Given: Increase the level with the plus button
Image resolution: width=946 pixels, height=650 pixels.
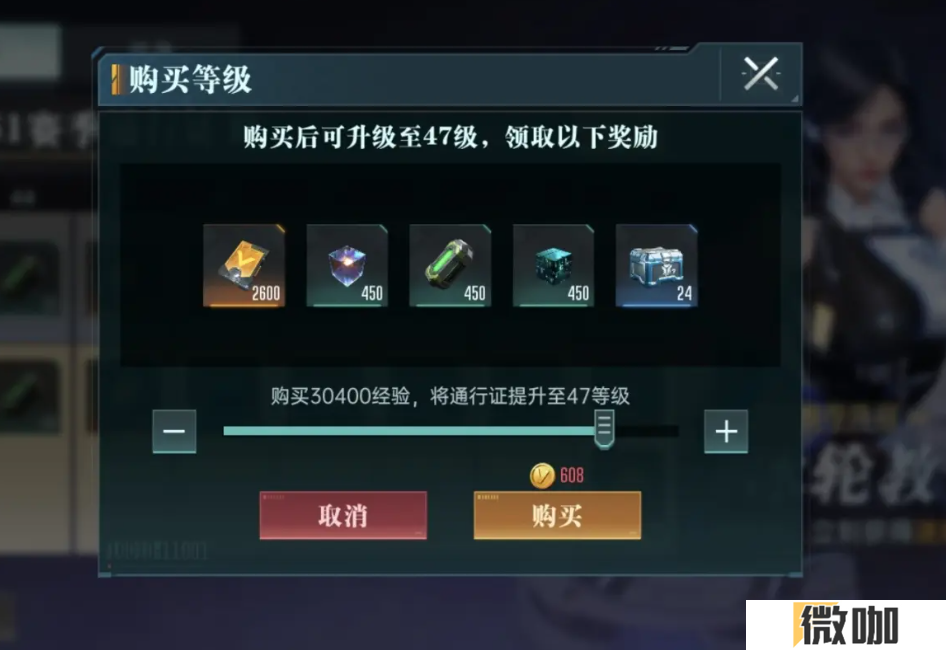Looking at the screenshot, I should coord(726,431).
